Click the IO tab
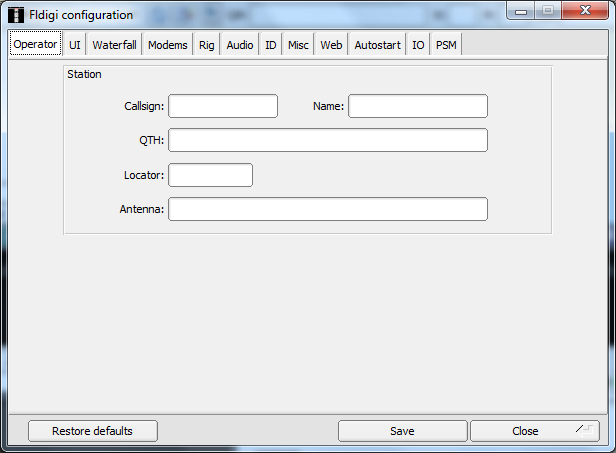 pyautogui.click(x=418, y=45)
